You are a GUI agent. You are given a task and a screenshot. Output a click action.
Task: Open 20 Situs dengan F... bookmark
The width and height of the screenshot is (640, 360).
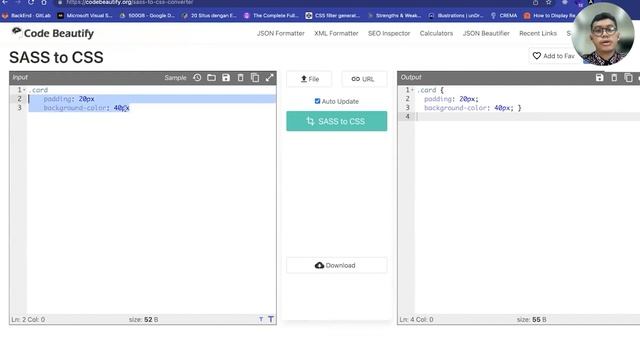[x=209, y=16]
